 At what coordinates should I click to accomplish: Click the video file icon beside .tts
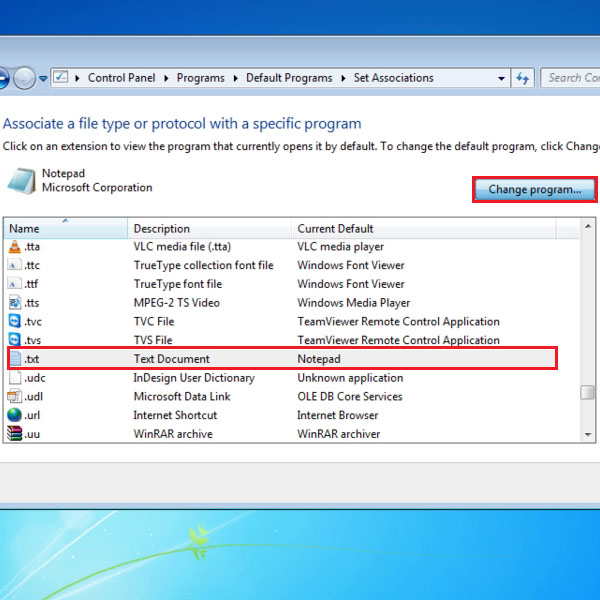[x=15, y=303]
